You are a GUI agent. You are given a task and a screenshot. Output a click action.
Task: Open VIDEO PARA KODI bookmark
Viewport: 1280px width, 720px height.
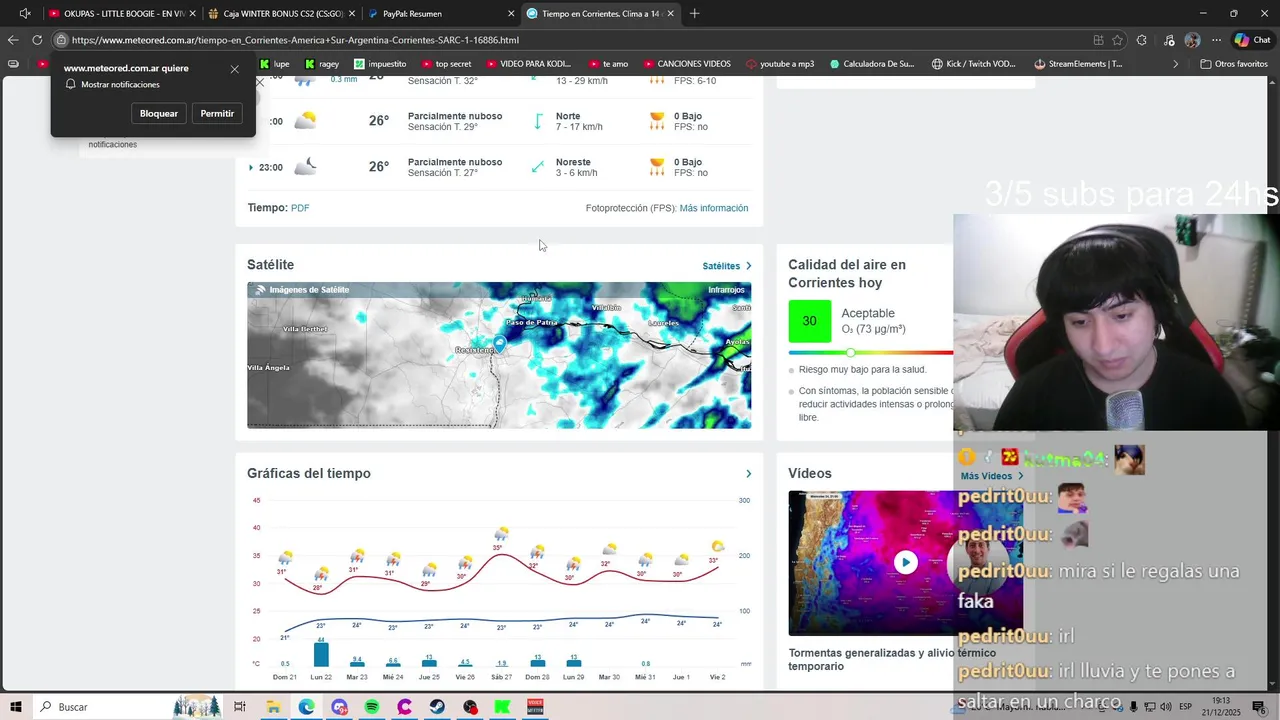(528, 64)
